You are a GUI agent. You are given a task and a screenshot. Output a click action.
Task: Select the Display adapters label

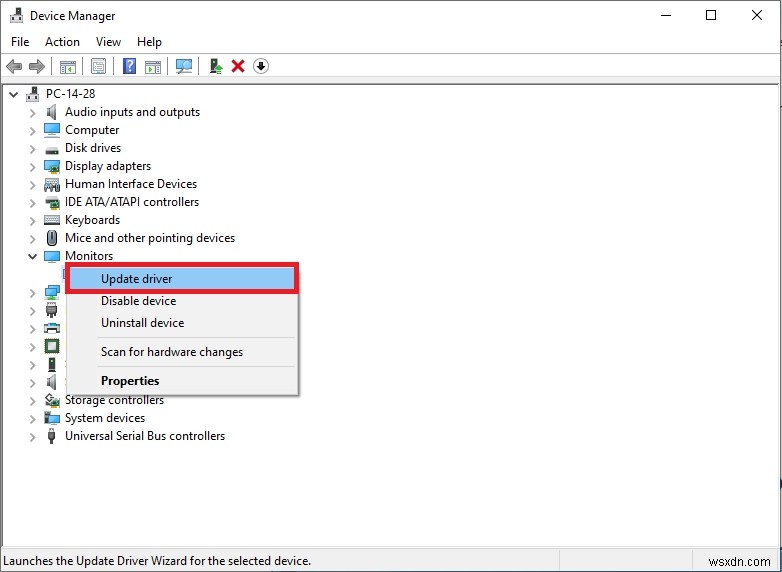click(108, 166)
